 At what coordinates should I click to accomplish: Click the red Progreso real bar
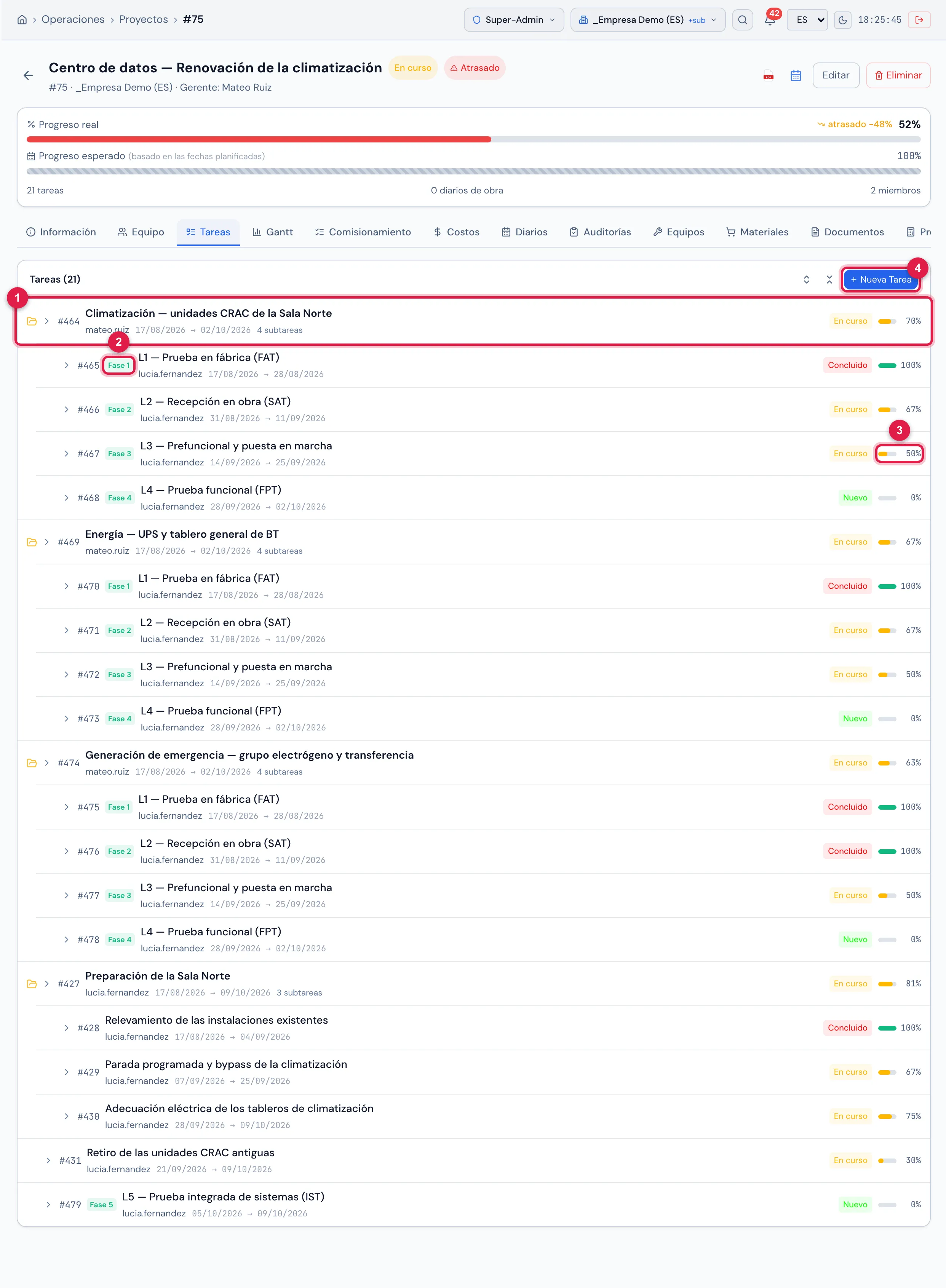click(258, 140)
